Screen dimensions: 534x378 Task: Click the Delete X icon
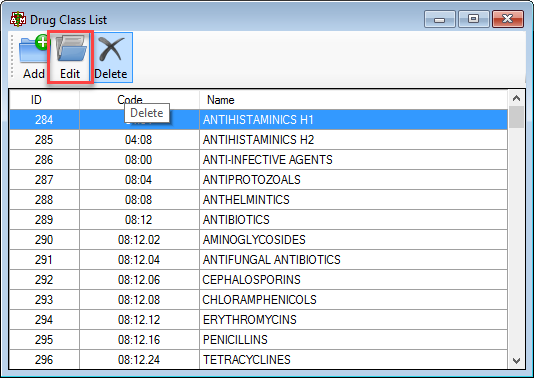click(111, 49)
